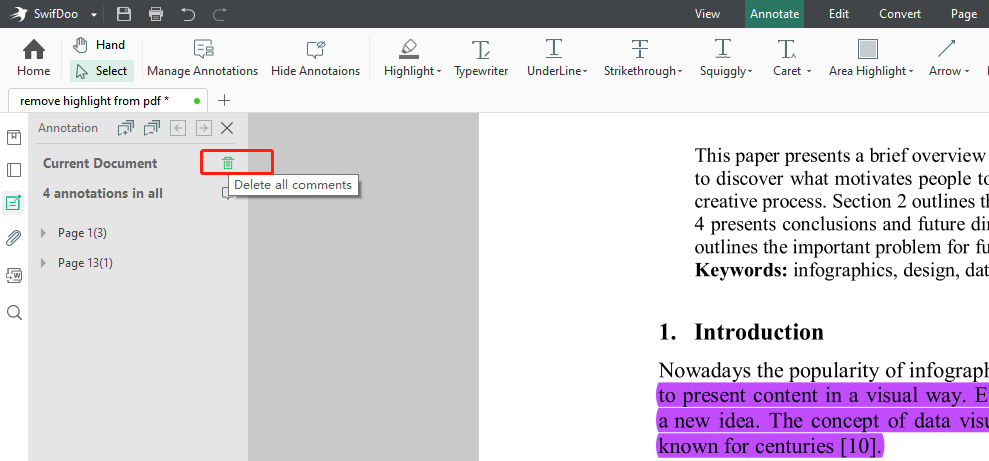The height and width of the screenshot is (461, 989).
Task: Delete all comments with the trash icon
Action: pos(227,163)
